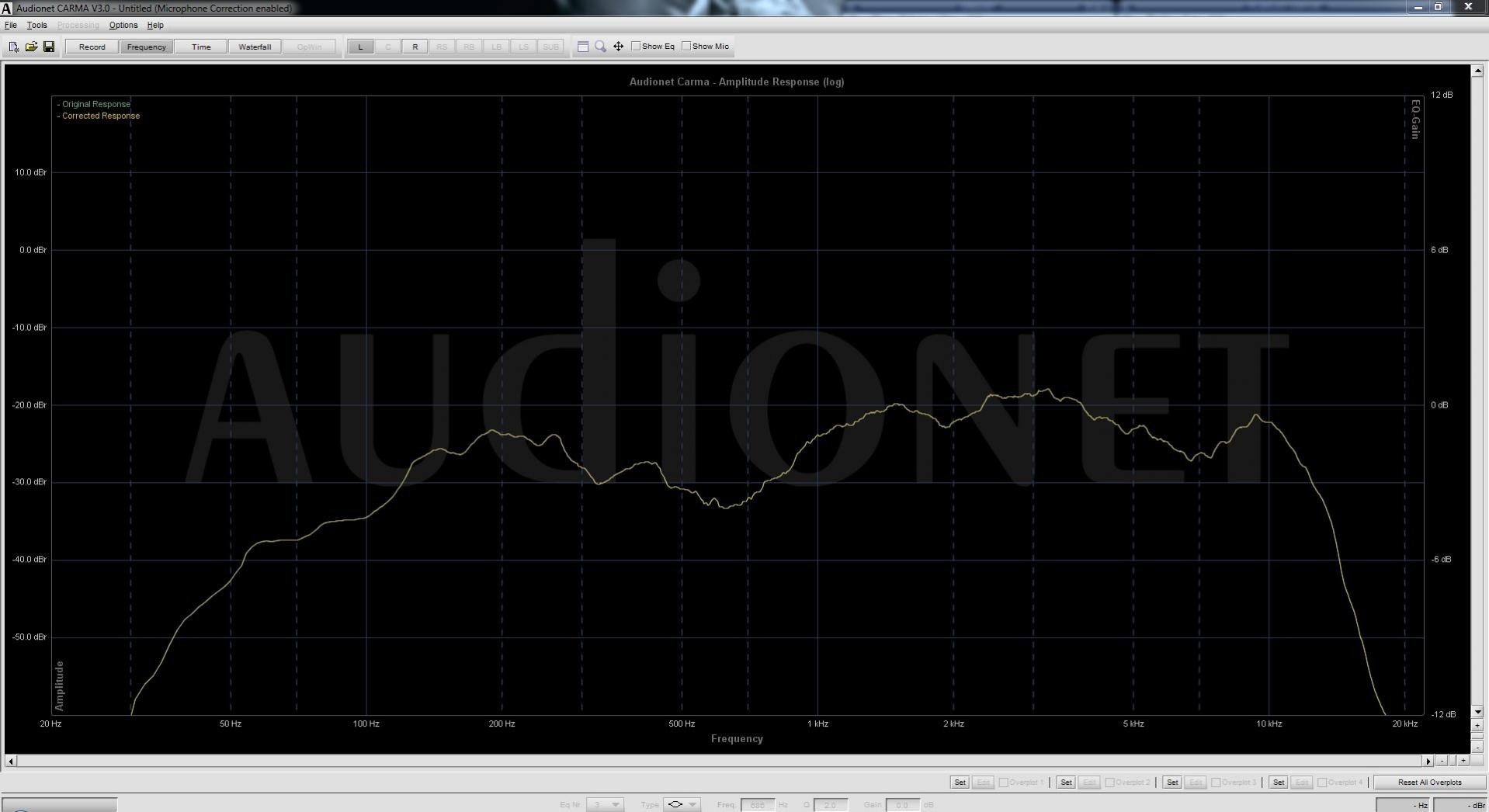Click Edit button for Overplot 1
Screen dimensions: 1489x812
(x=983, y=783)
